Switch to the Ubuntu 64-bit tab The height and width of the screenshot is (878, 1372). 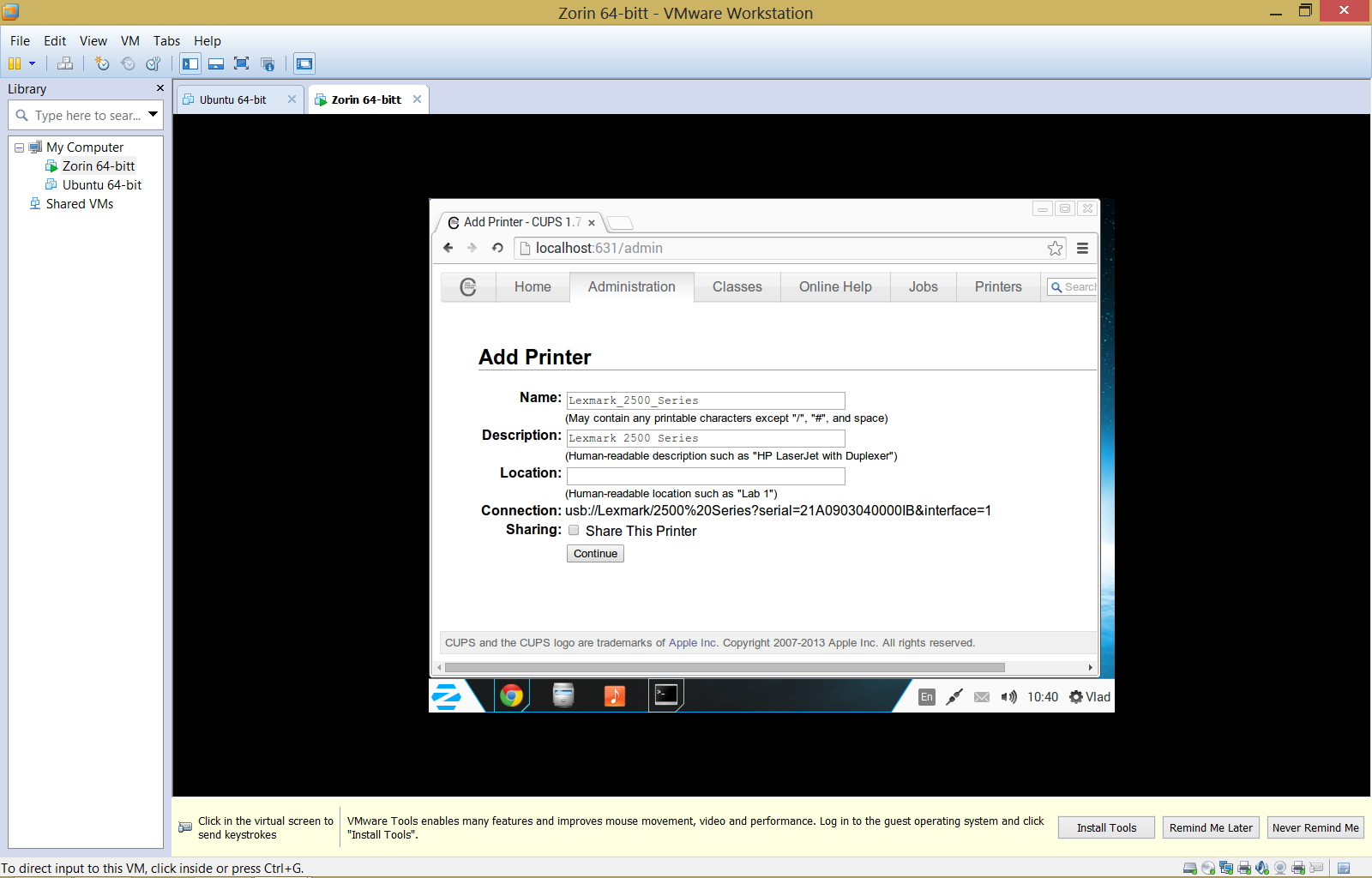click(x=232, y=99)
